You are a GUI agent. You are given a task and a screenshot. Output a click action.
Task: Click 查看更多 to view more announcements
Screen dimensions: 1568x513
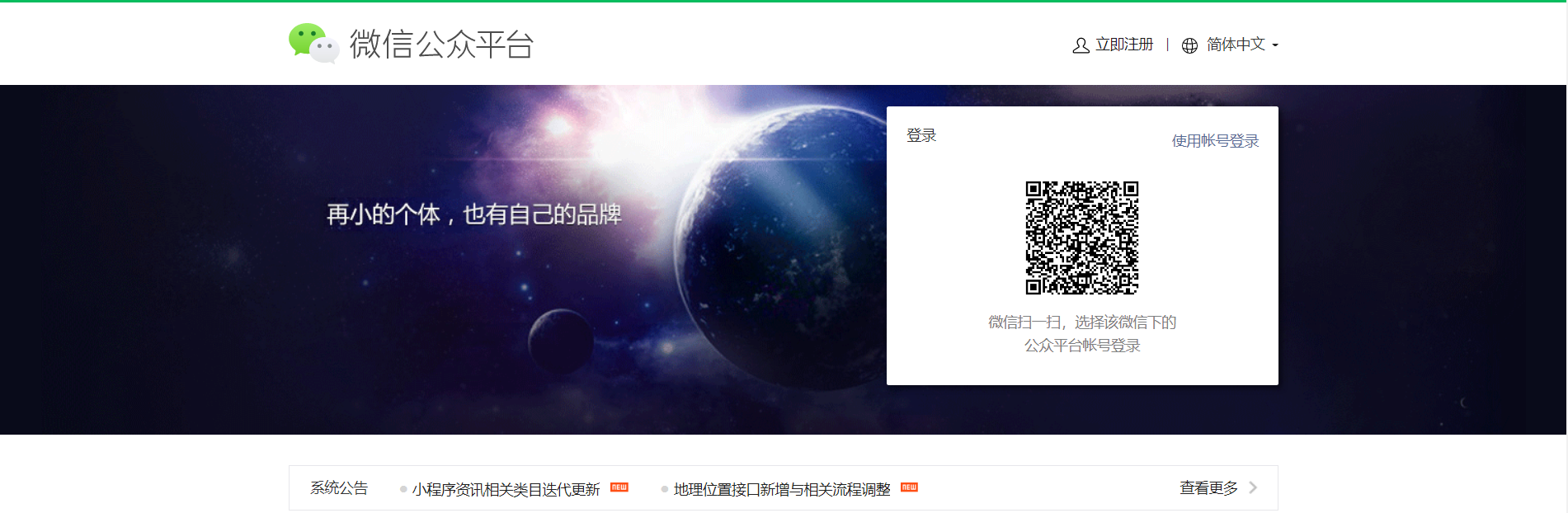point(1208,488)
